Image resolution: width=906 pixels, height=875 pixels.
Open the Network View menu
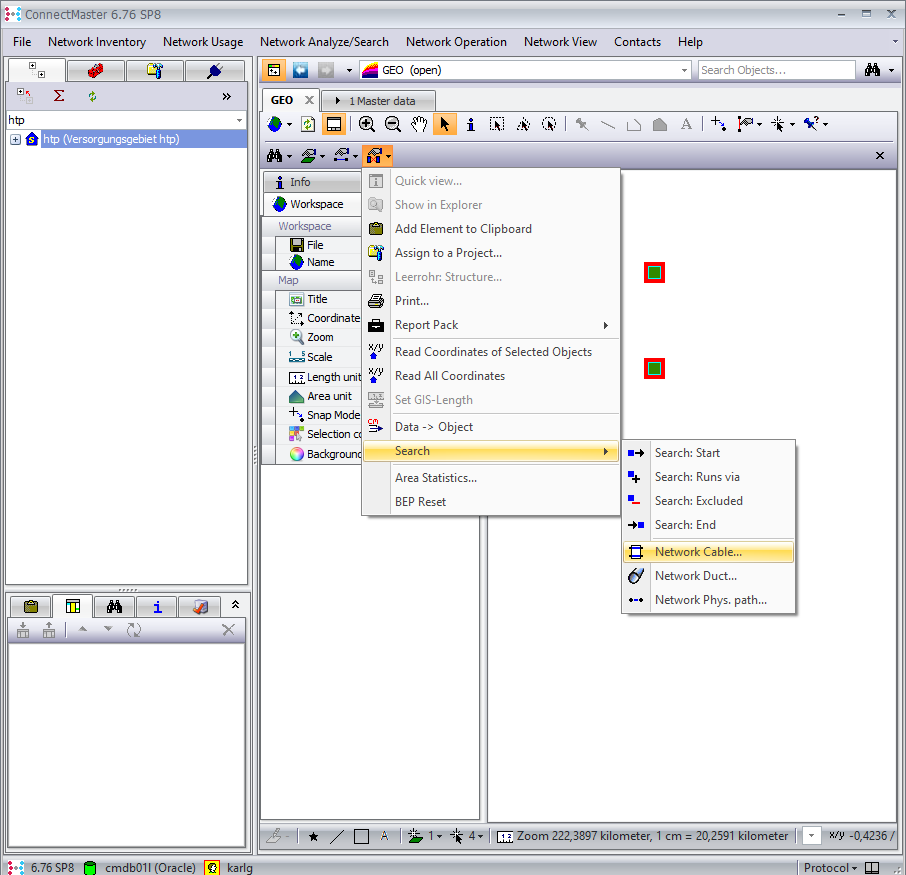pos(560,42)
